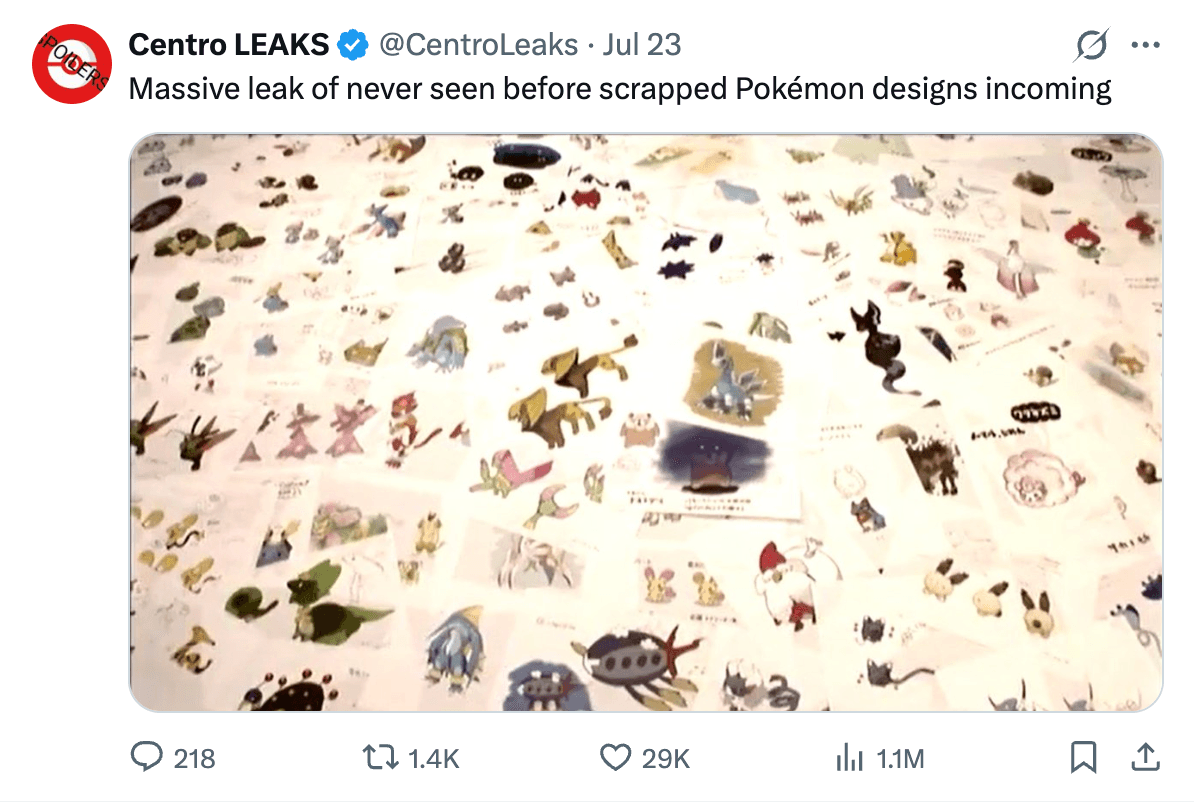Visit the @CentroLeaks handle link
Image resolution: width=1194 pixels, height=802 pixels.
point(478,45)
